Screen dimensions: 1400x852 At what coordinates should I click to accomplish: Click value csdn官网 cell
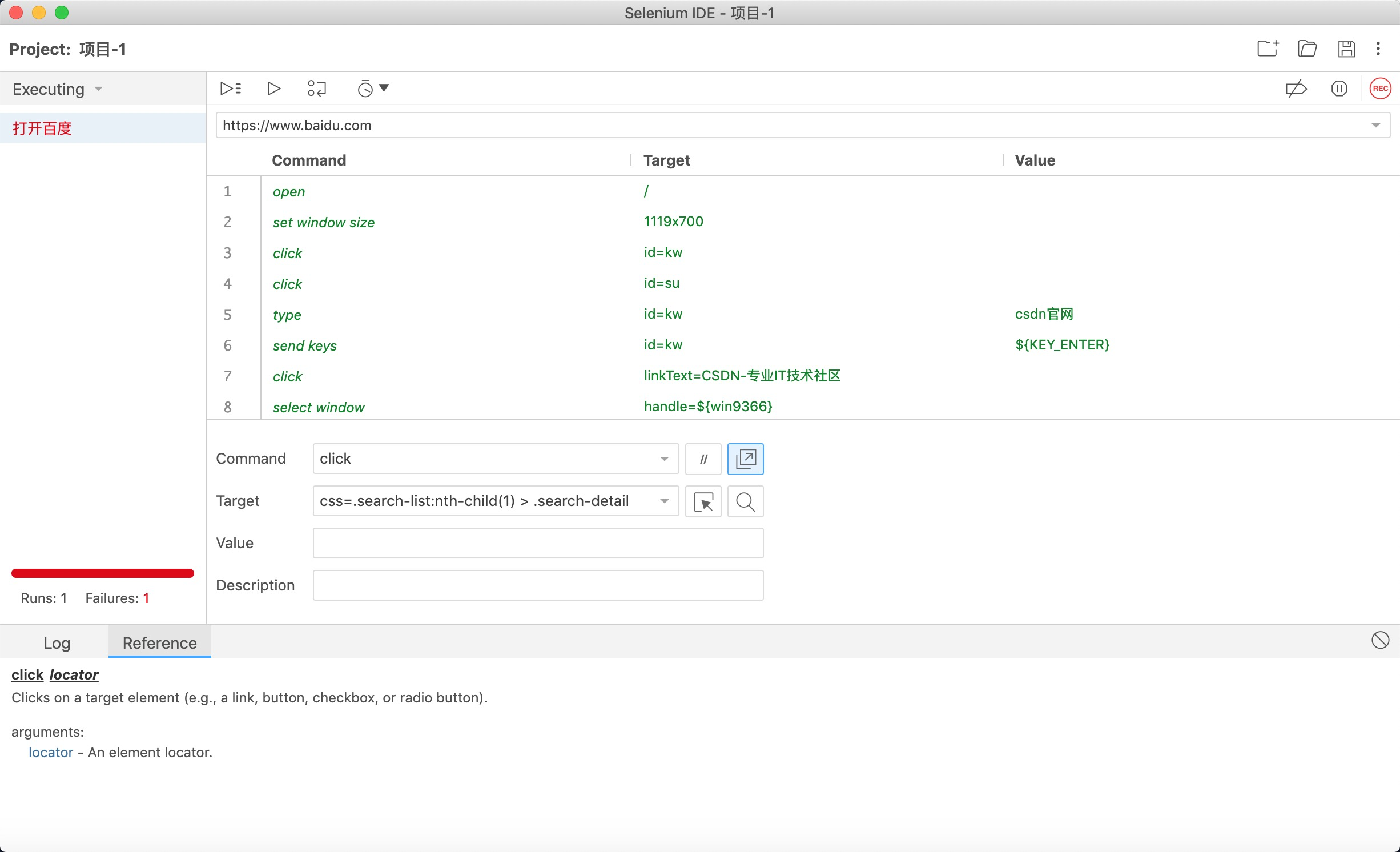1044,314
